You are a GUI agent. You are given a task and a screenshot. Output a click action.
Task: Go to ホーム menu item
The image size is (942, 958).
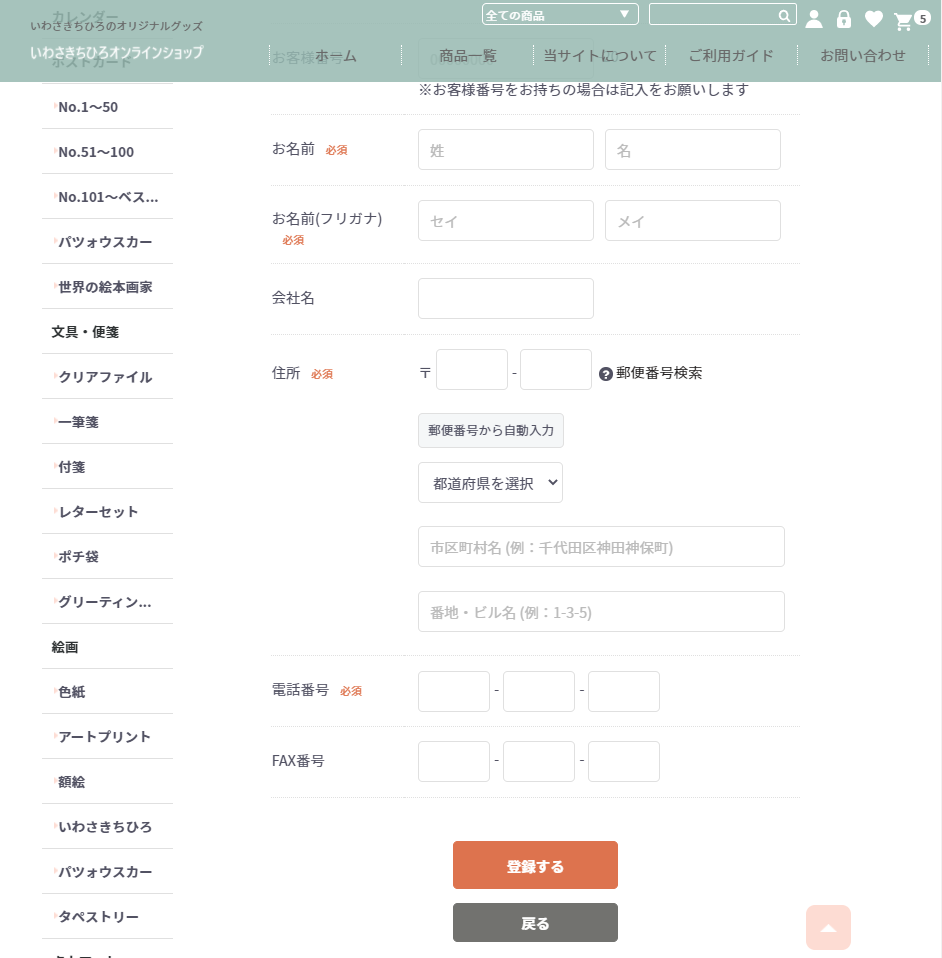click(335, 56)
